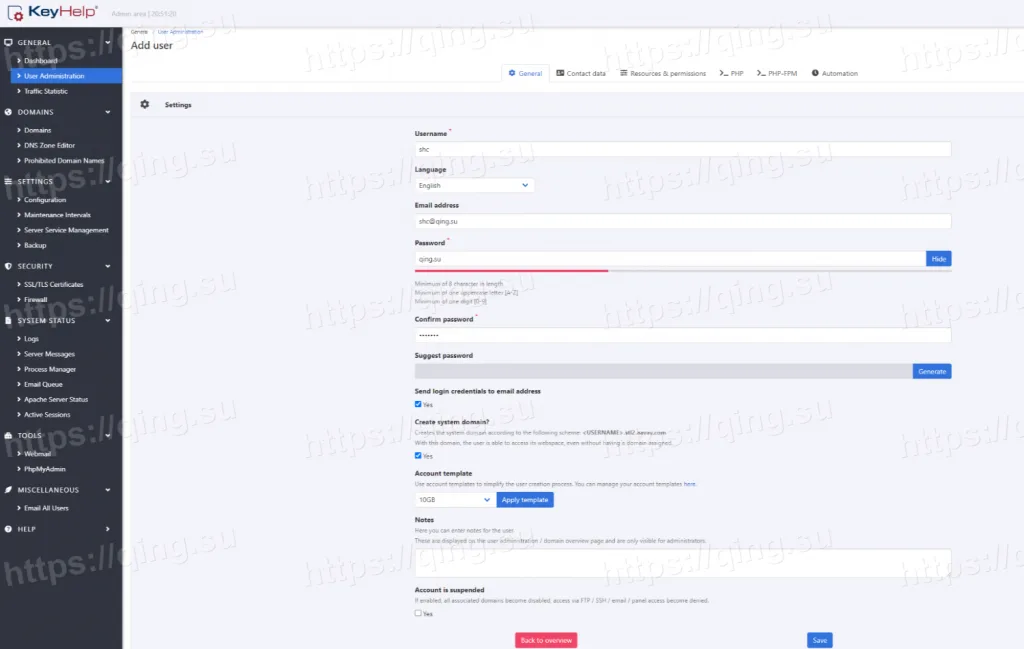The image size is (1024, 649).
Task: Click the Help question mark icon
Action: pyautogui.click(x=8, y=529)
